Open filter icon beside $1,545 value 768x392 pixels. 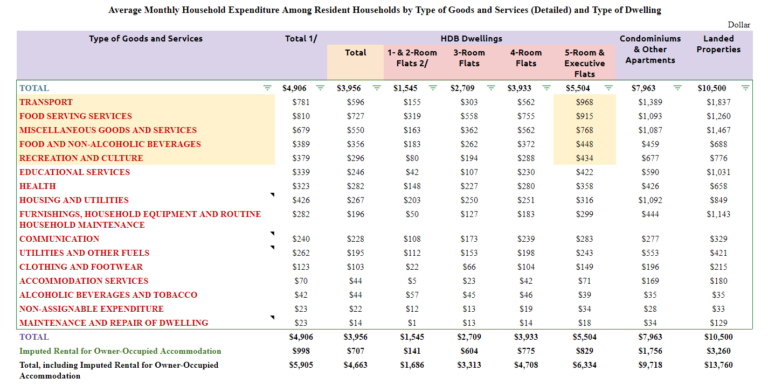433,88
